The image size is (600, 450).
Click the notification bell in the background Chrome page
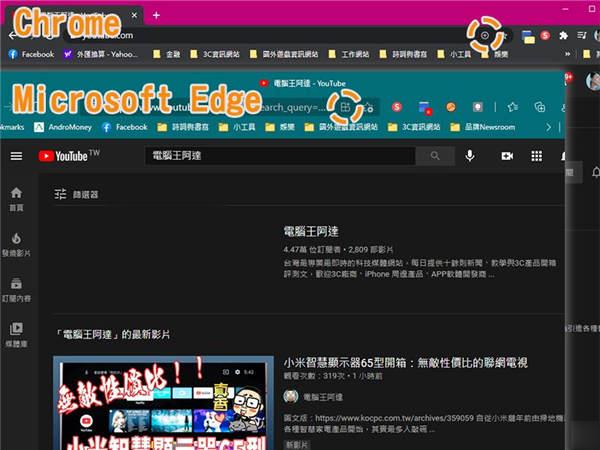595,172
